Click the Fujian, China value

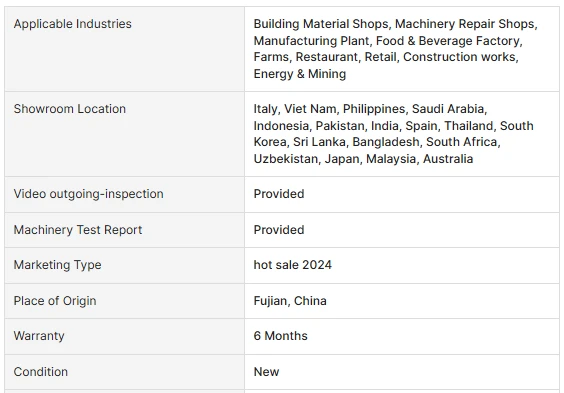pyautogui.click(x=290, y=301)
